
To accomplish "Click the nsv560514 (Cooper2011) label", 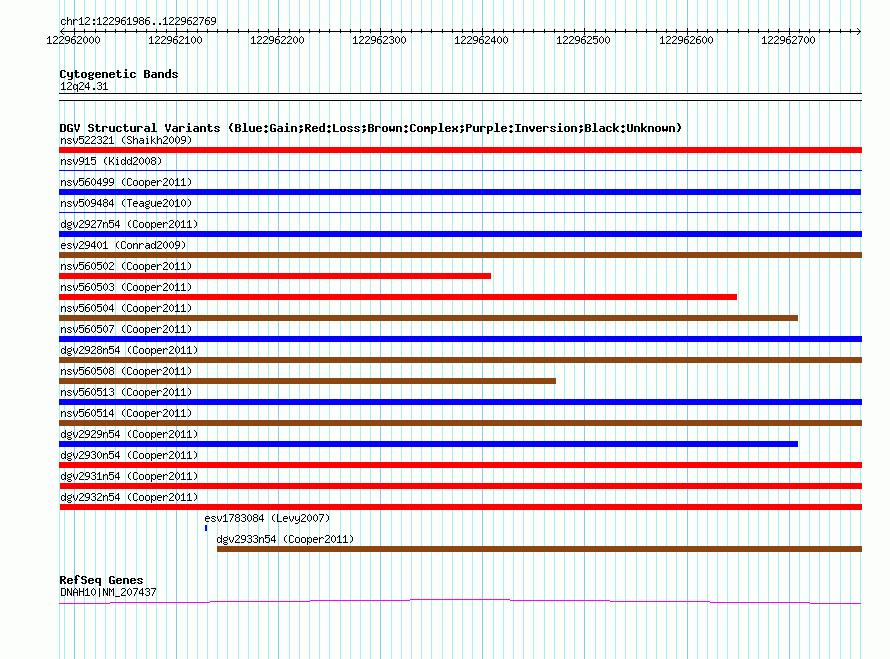I will [x=126, y=413].
